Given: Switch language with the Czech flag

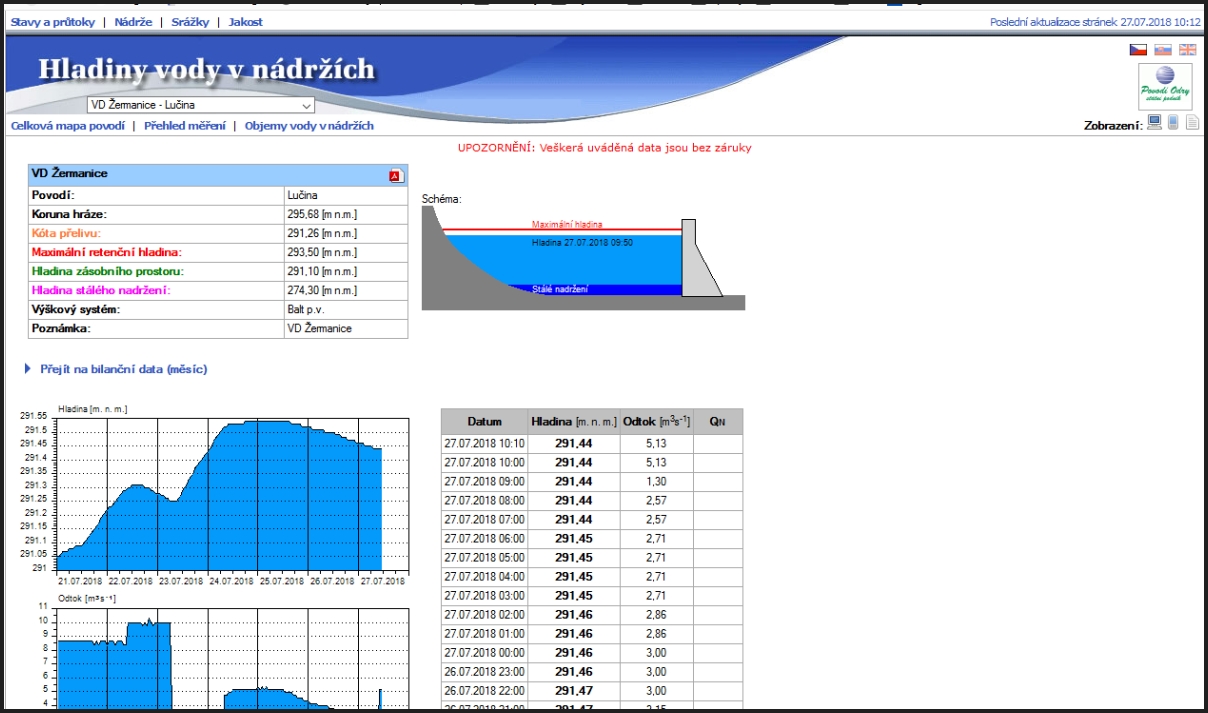Looking at the screenshot, I should coord(1138,49).
